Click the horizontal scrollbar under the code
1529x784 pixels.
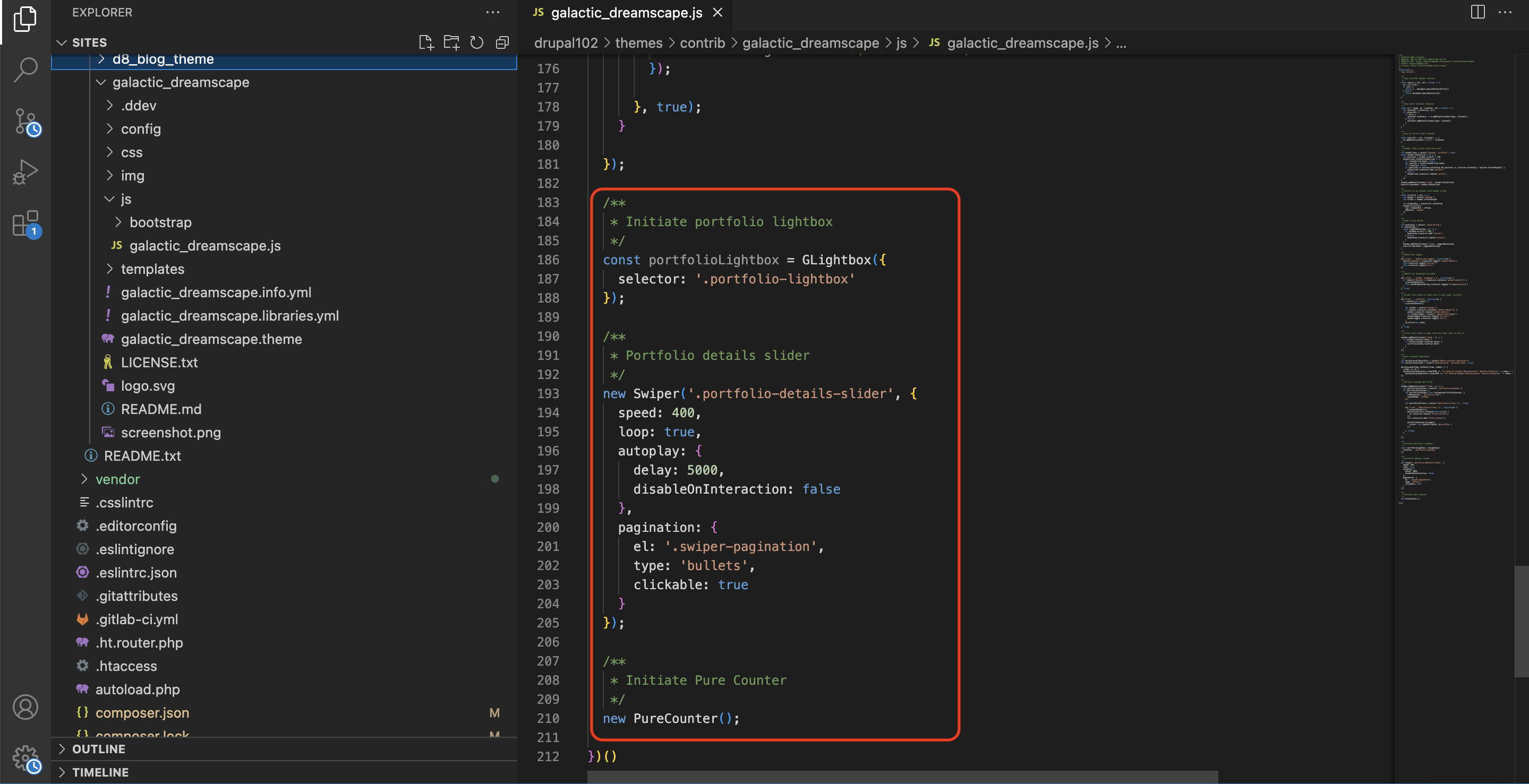tap(902, 777)
